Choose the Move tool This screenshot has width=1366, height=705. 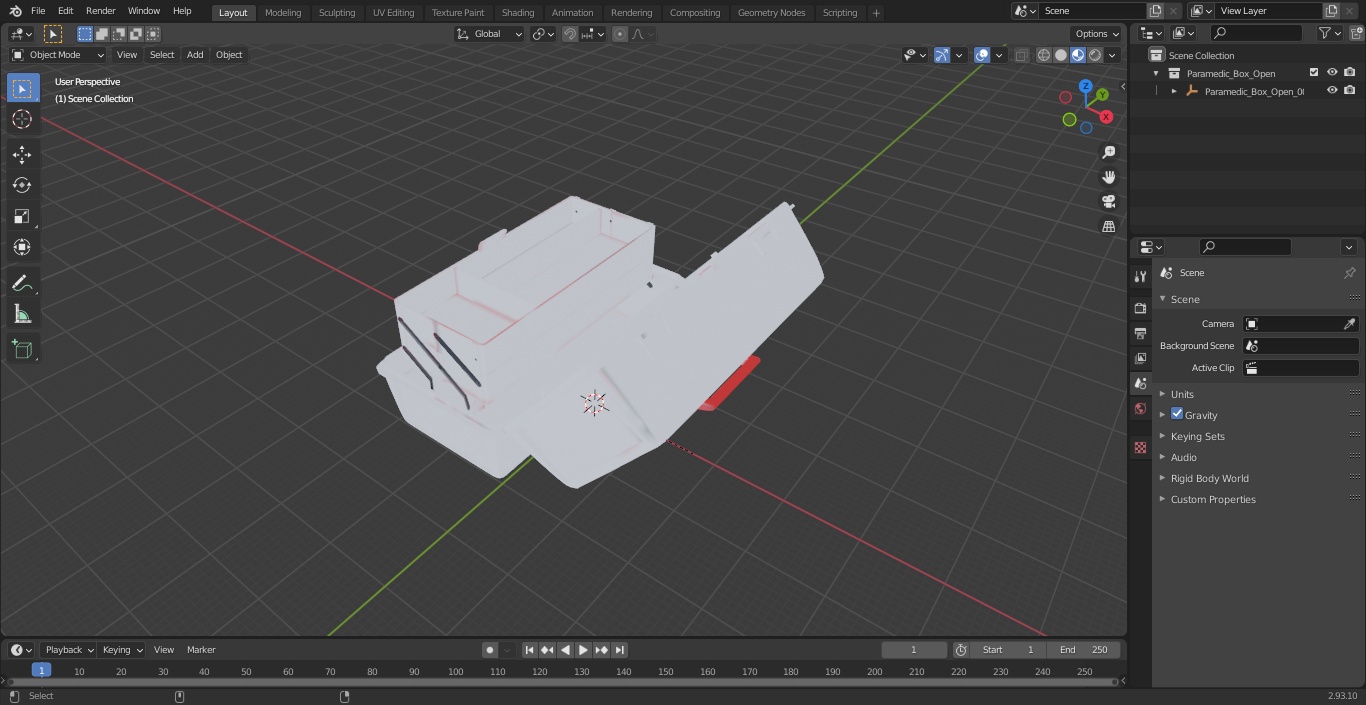tap(22, 154)
